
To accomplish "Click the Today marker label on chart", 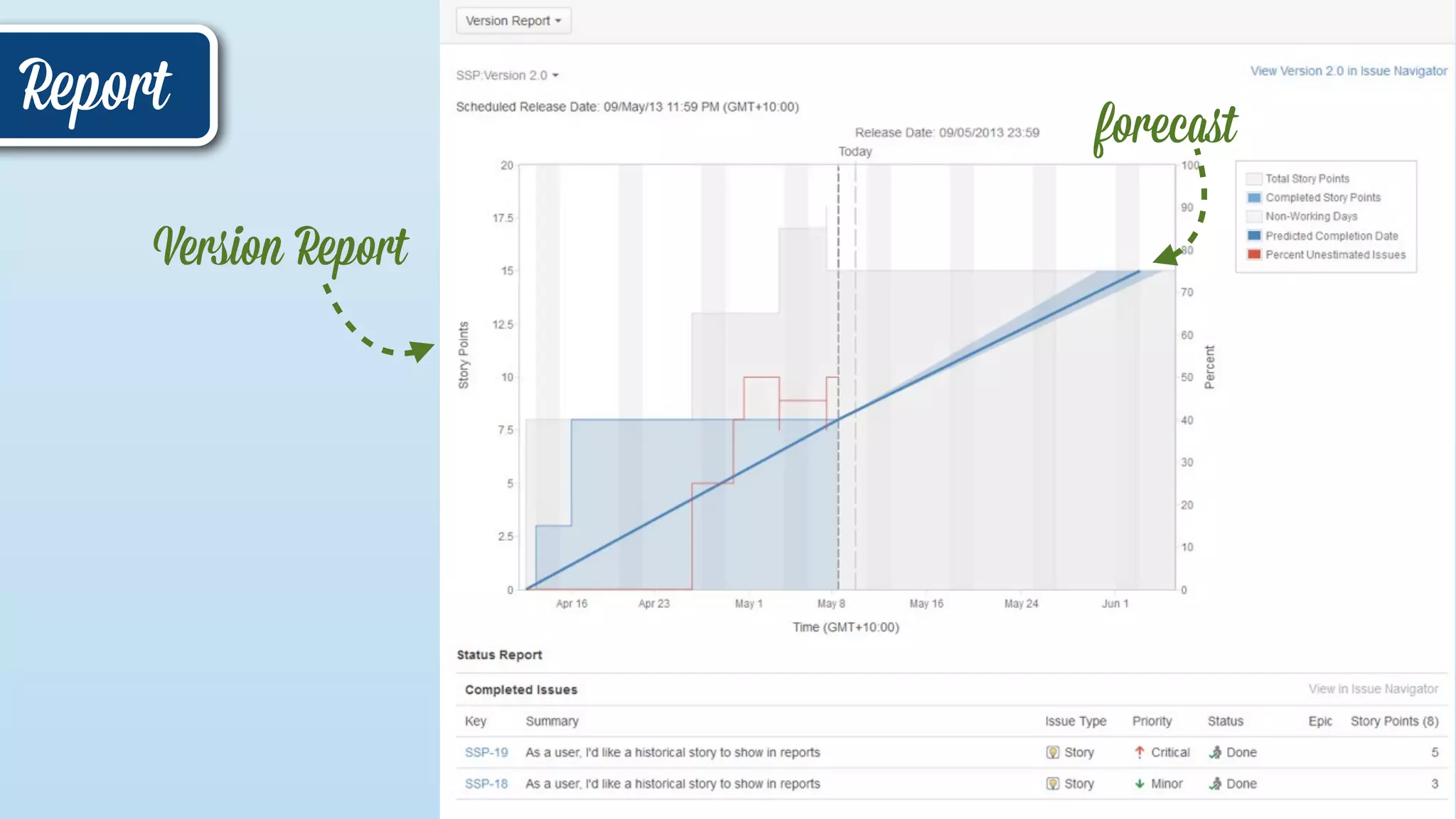I will (x=855, y=151).
